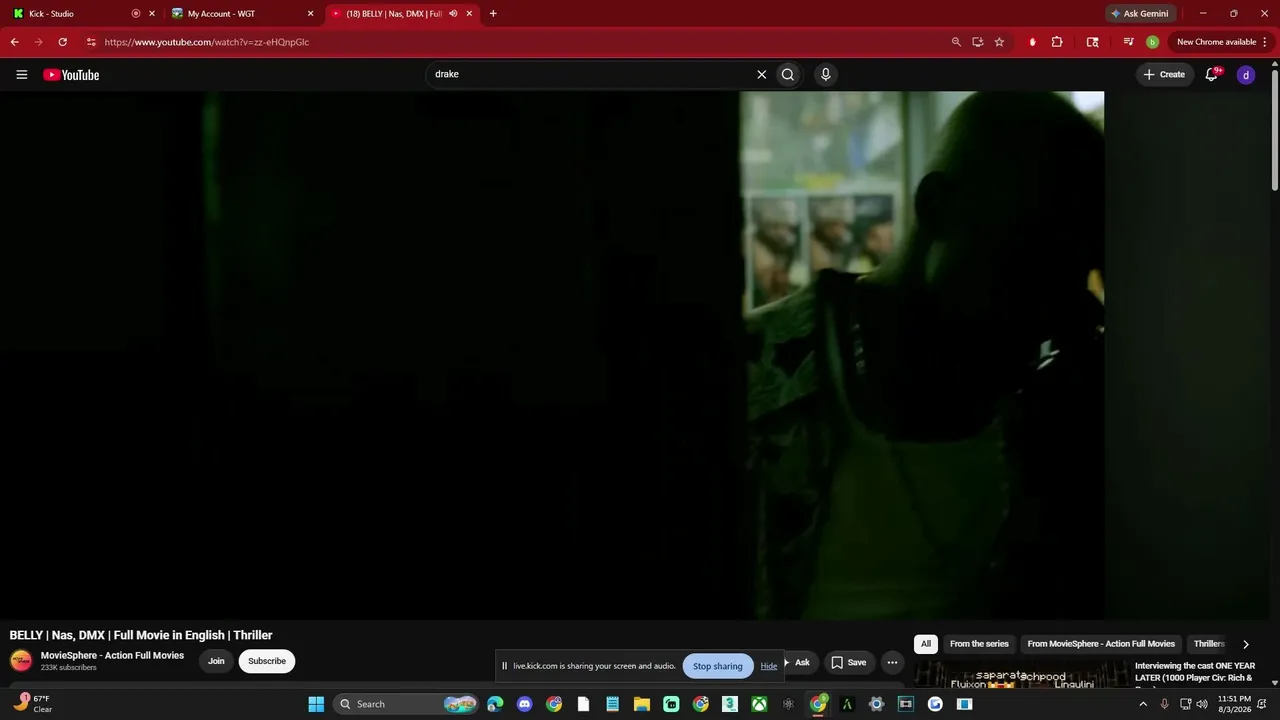Image resolution: width=1280 pixels, height=720 pixels.
Task: Open more actions three-dot menu
Action: pos(892,662)
